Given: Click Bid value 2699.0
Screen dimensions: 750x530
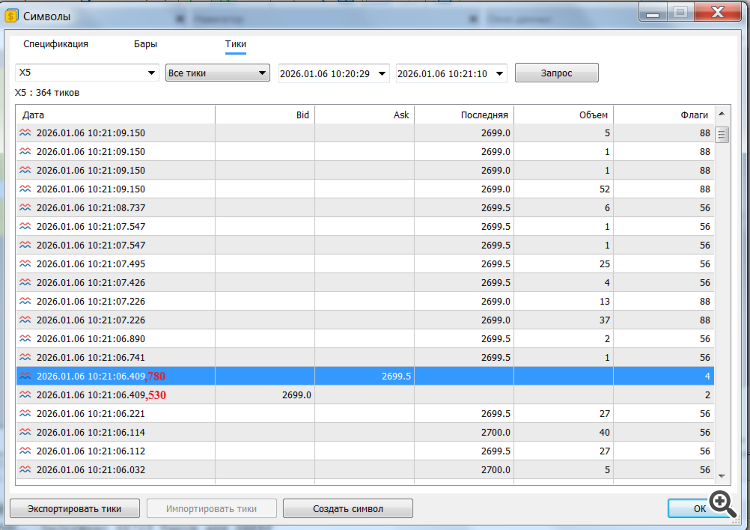Looking at the screenshot, I should [297, 395].
